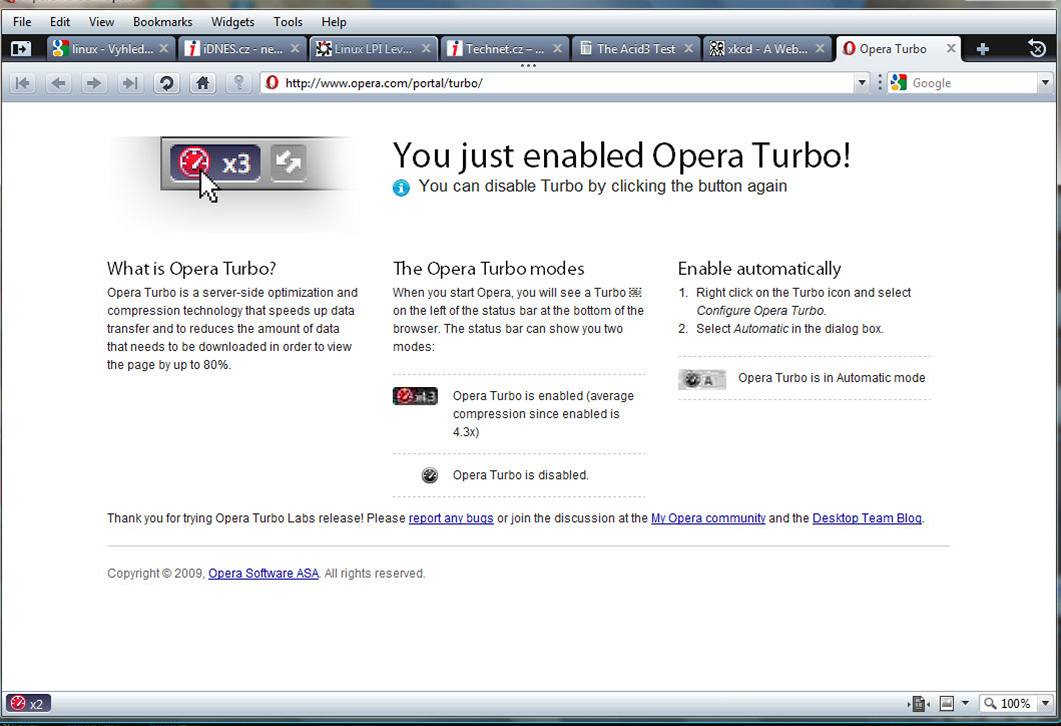Click the Back navigation arrow
The width and height of the screenshot is (1061, 726).
tap(59, 83)
